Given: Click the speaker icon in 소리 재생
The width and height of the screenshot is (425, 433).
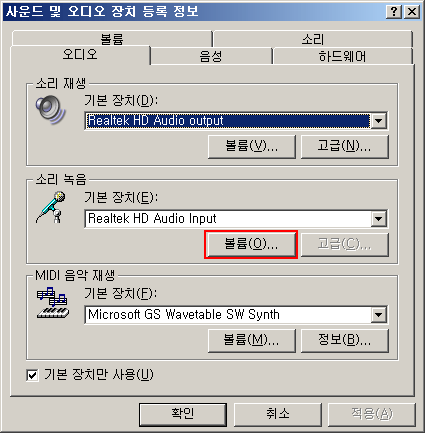Looking at the screenshot, I should pos(50,110).
